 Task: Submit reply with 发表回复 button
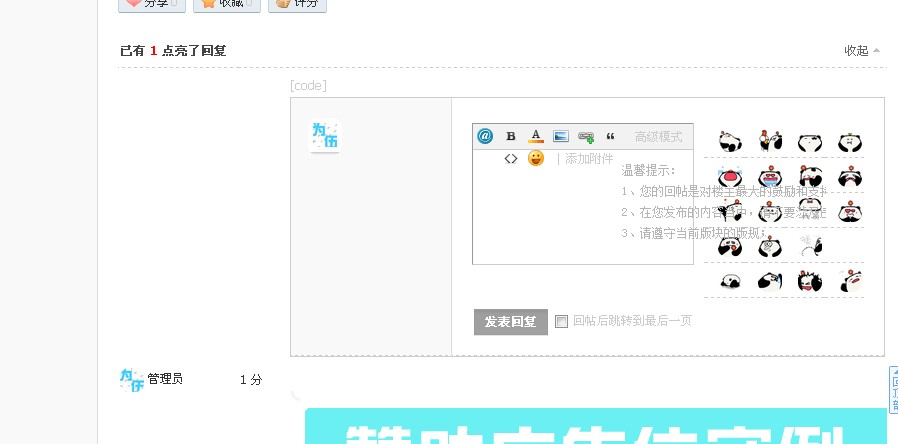(511, 322)
